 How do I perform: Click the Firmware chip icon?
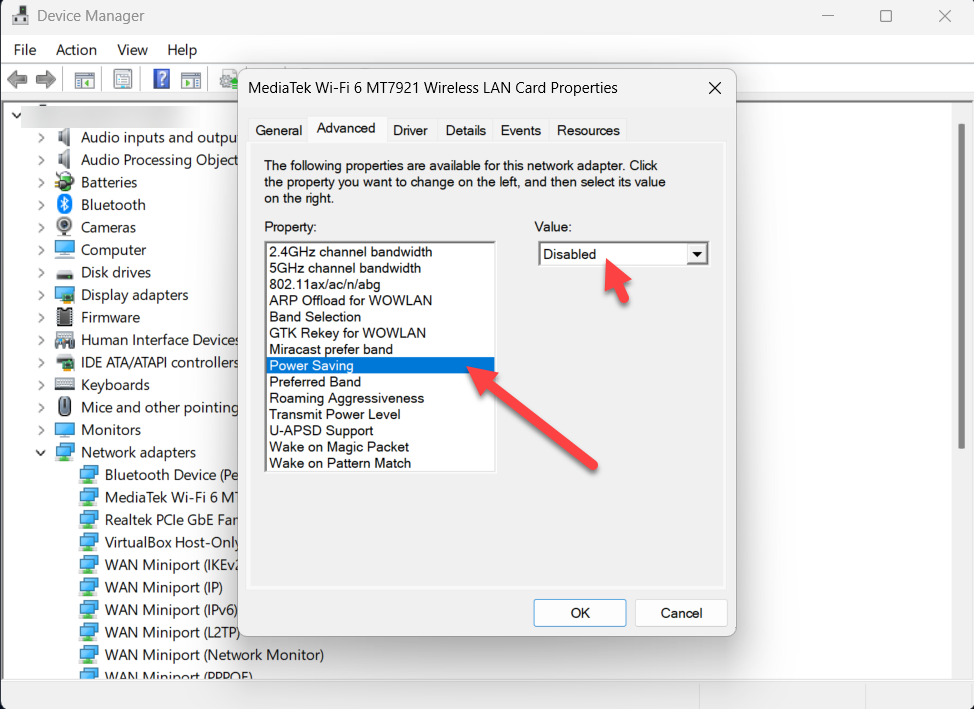click(x=65, y=317)
